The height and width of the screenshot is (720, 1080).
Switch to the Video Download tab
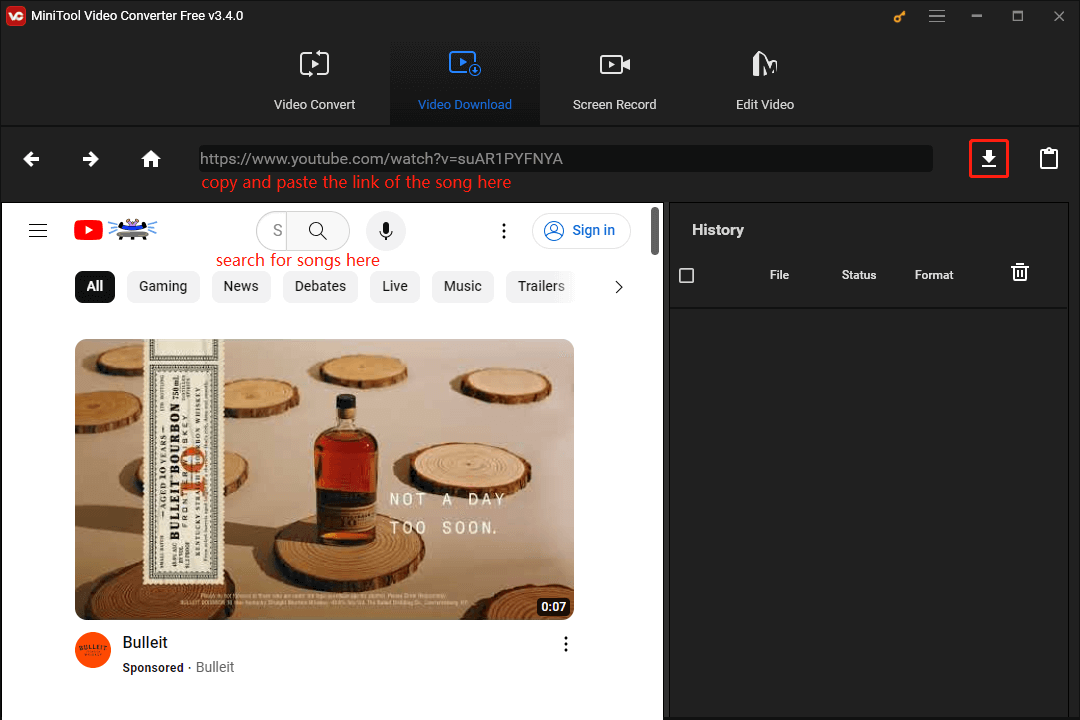click(x=465, y=81)
